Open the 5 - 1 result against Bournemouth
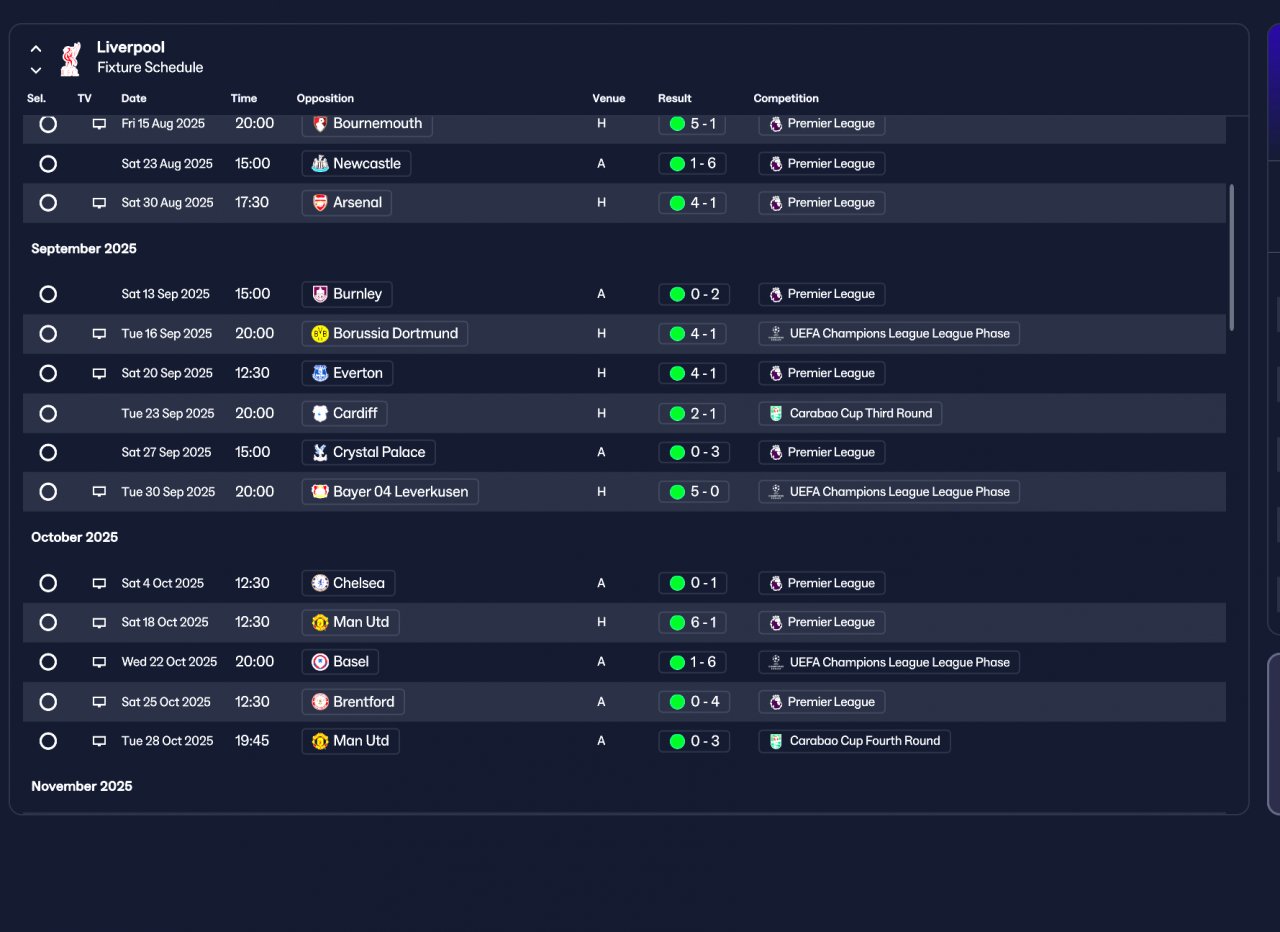Image resolution: width=1280 pixels, height=932 pixels. click(694, 124)
